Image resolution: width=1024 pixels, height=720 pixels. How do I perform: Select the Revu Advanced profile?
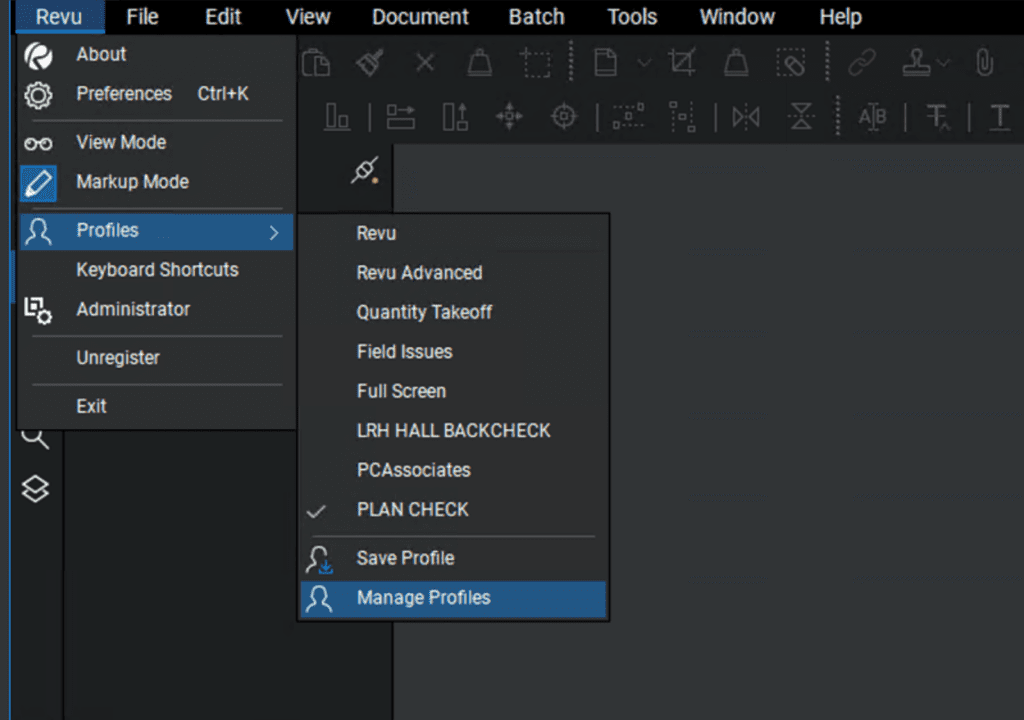(x=453, y=273)
